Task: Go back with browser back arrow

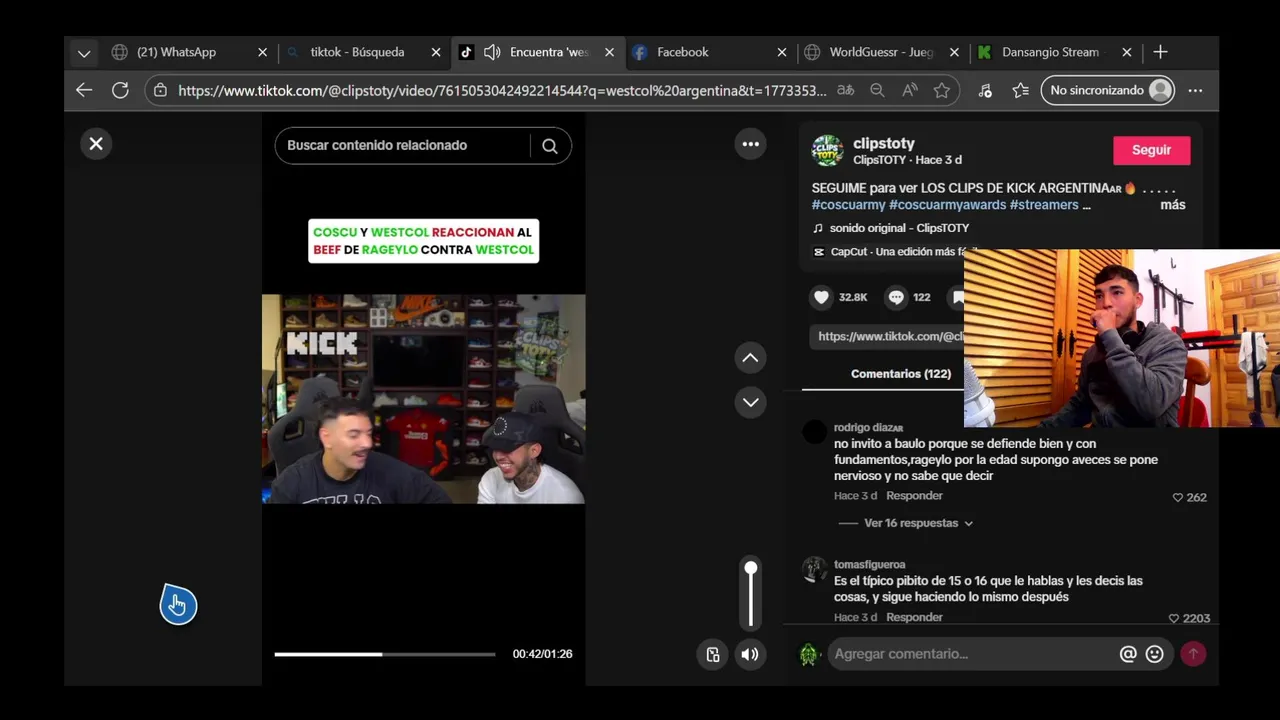Action: pos(84,90)
